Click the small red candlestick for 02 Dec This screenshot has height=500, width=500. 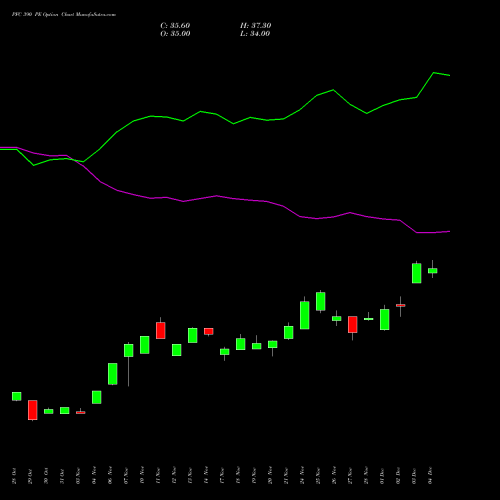tap(401, 305)
